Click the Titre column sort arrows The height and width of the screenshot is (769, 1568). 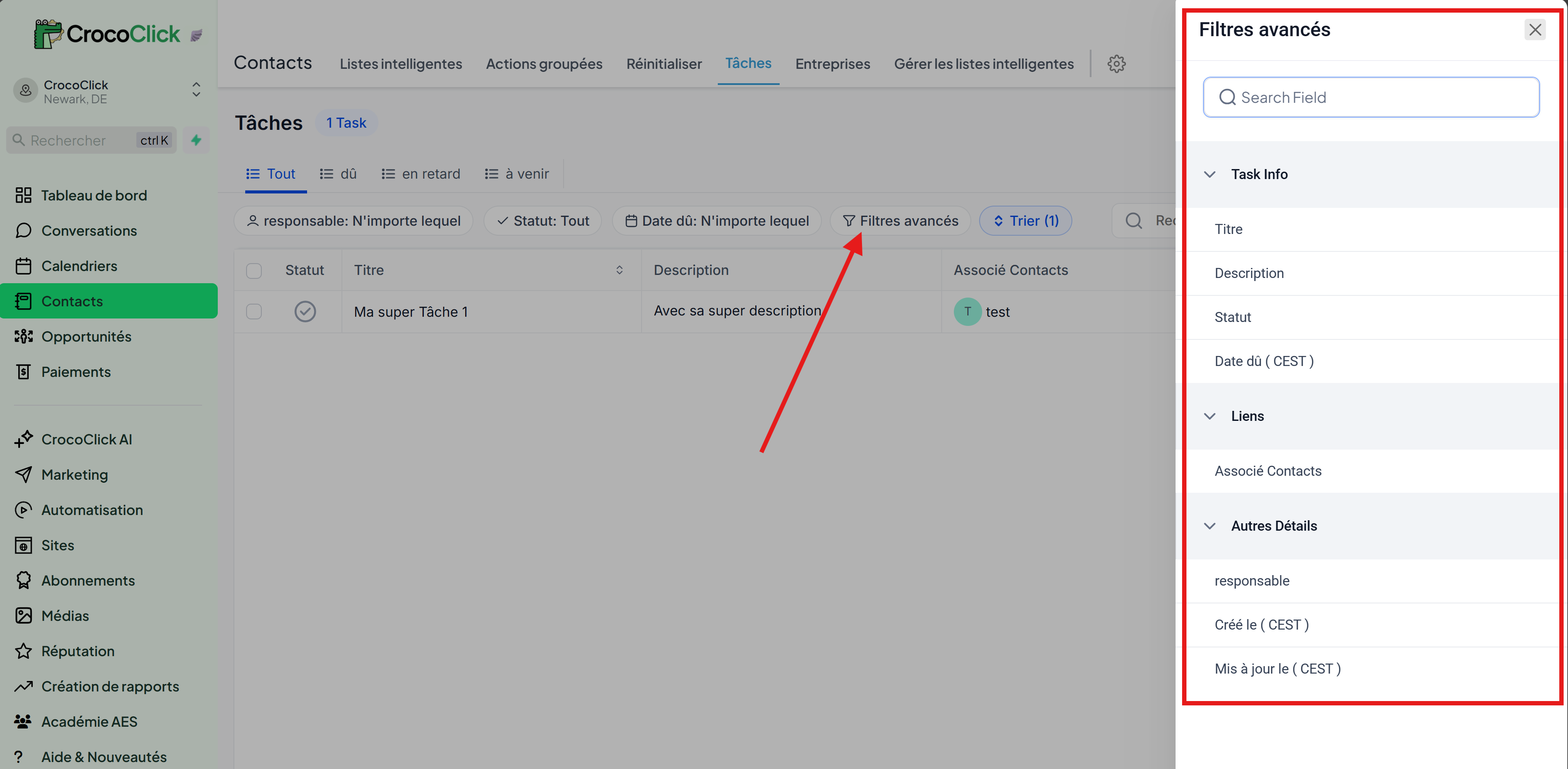(x=619, y=270)
